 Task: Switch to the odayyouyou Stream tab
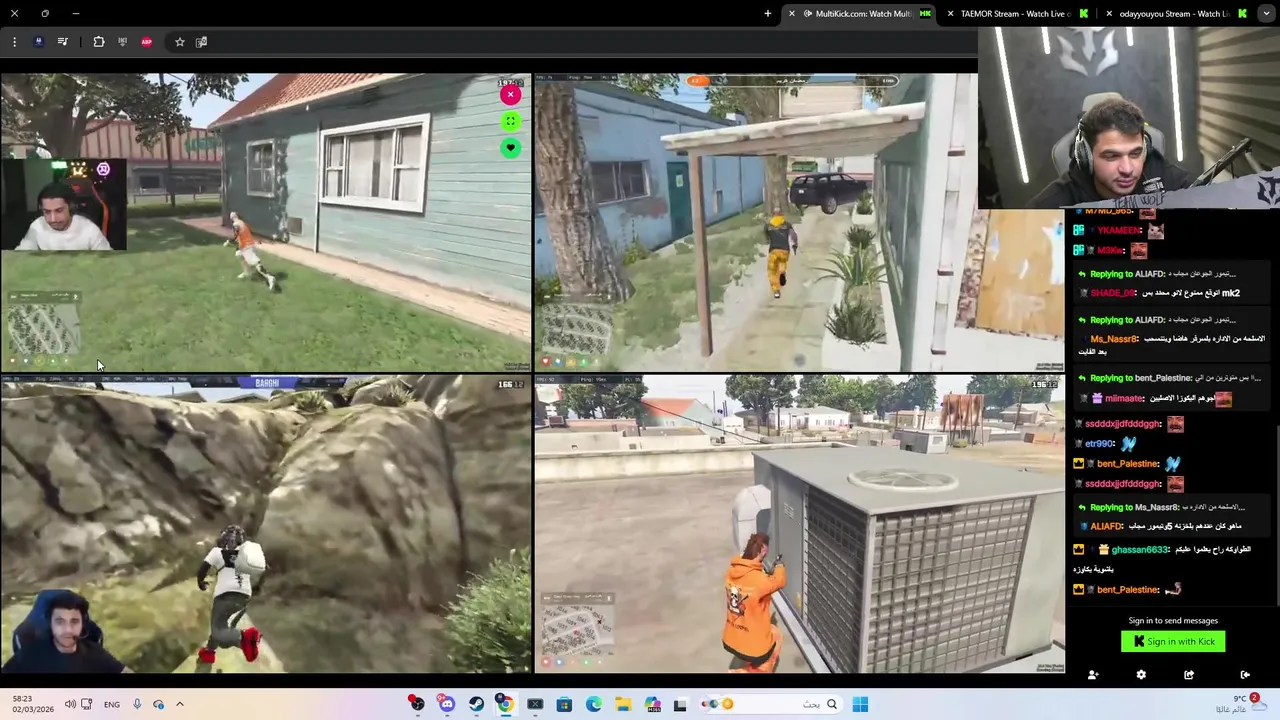coord(1175,14)
